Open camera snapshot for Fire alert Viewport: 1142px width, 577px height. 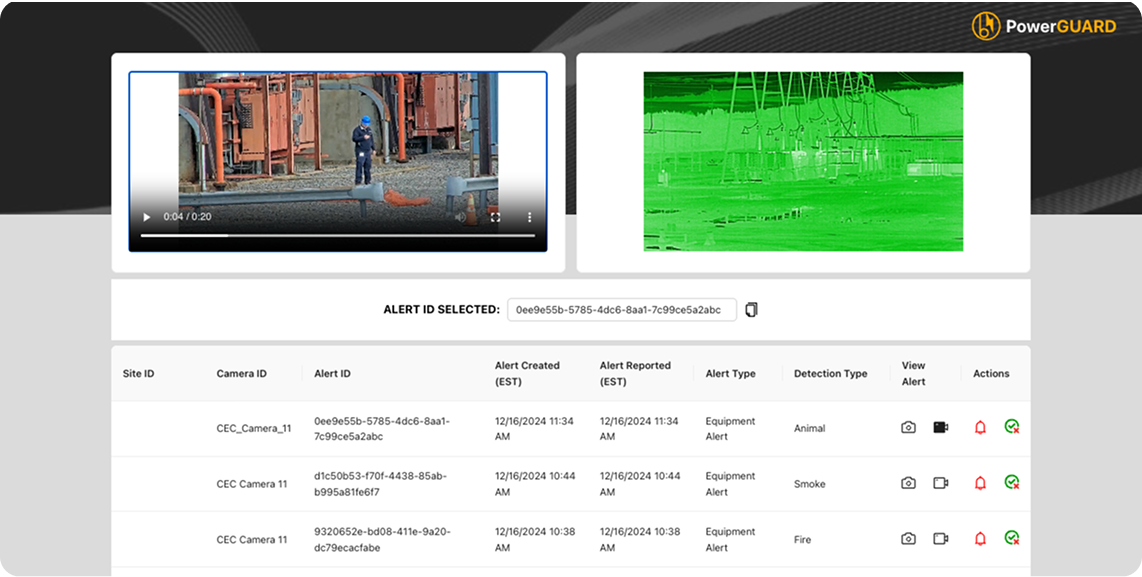click(x=908, y=539)
